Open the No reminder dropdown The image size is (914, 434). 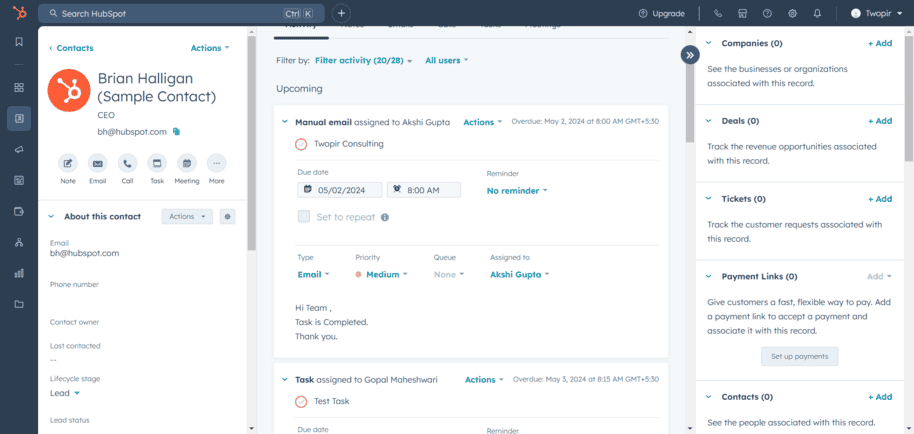[x=517, y=190]
